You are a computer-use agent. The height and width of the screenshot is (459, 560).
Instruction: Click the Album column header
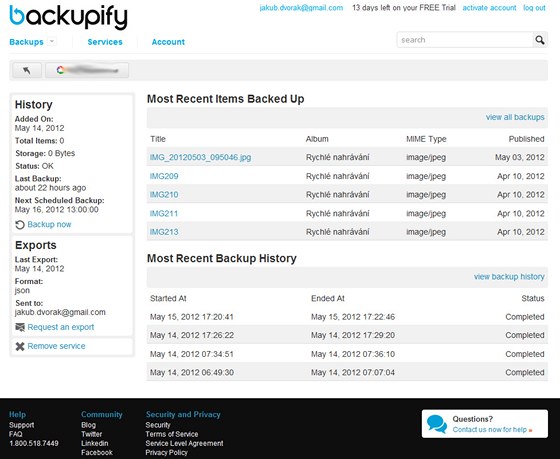click(317, 139)
